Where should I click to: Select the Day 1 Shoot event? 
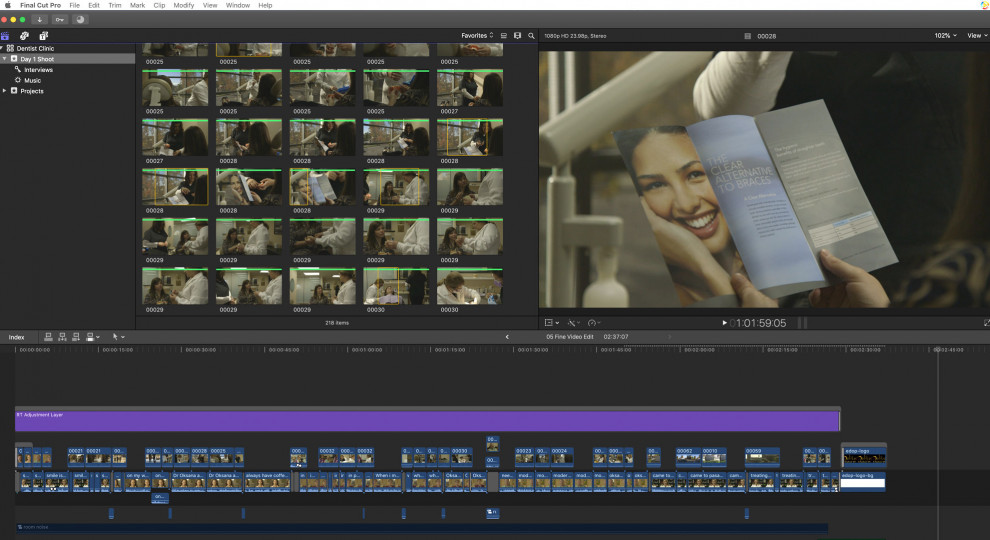pyautogui.click(x=37, y=59)
